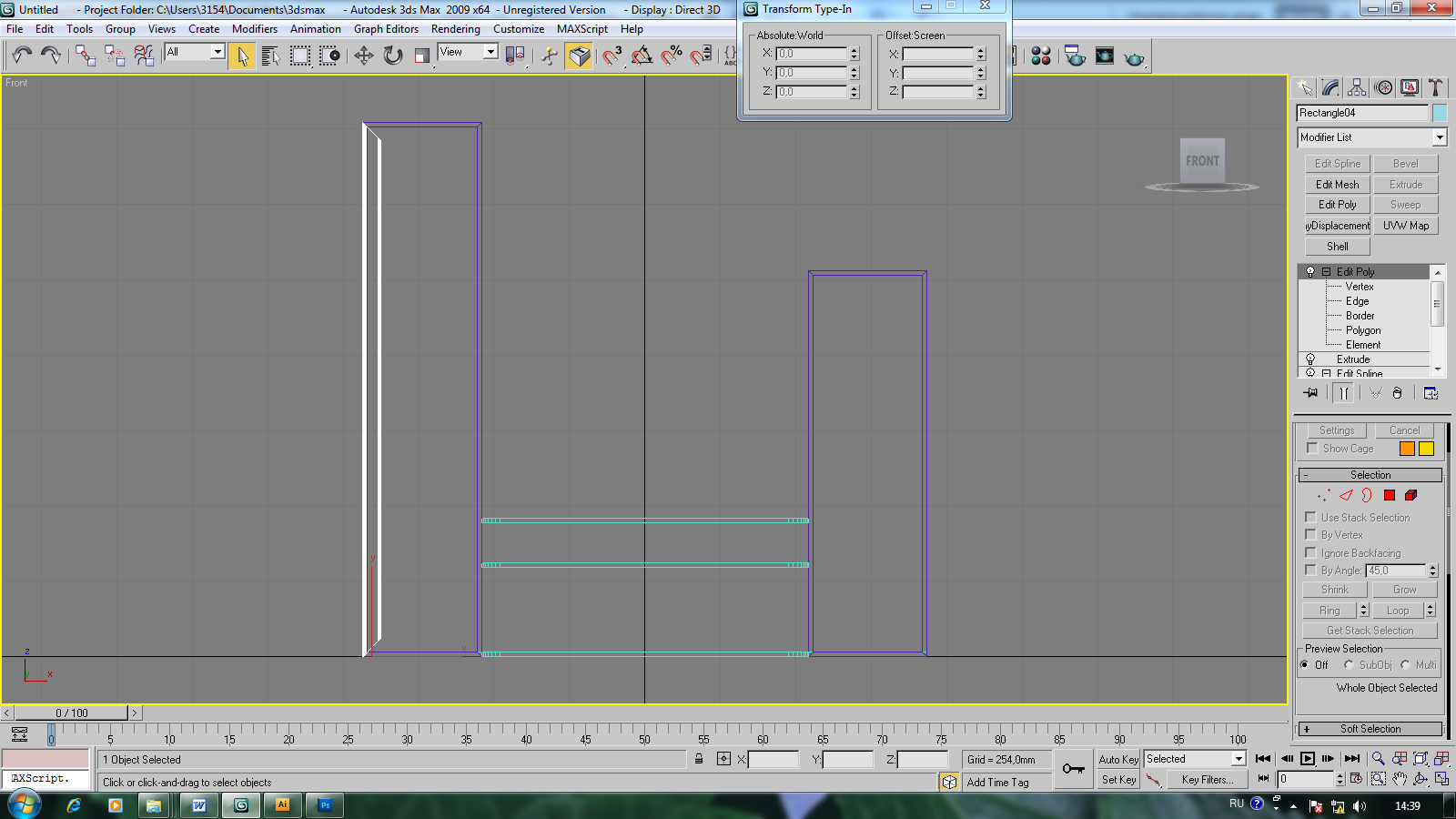This screenshot has height=819, width=1456.
Task: Enable Use Stack Selection checkbox
Action: 1311,517
